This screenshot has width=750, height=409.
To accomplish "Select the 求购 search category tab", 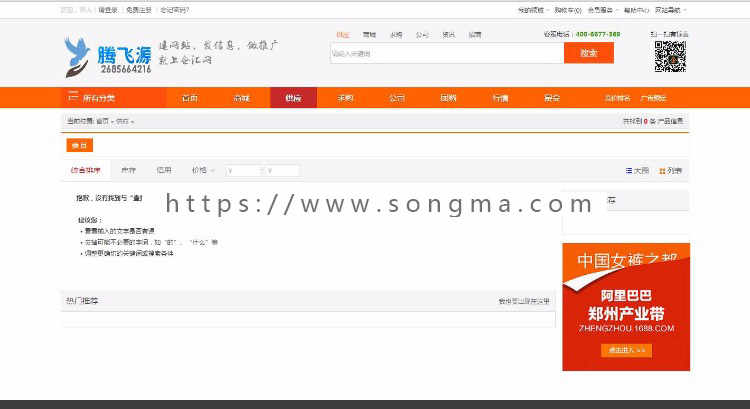I will [x=396, y=35].
